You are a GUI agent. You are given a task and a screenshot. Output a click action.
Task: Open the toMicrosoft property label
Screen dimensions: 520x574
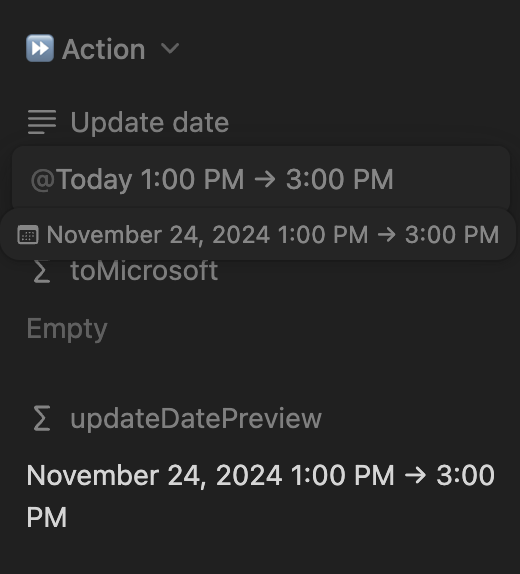point(144,271)
